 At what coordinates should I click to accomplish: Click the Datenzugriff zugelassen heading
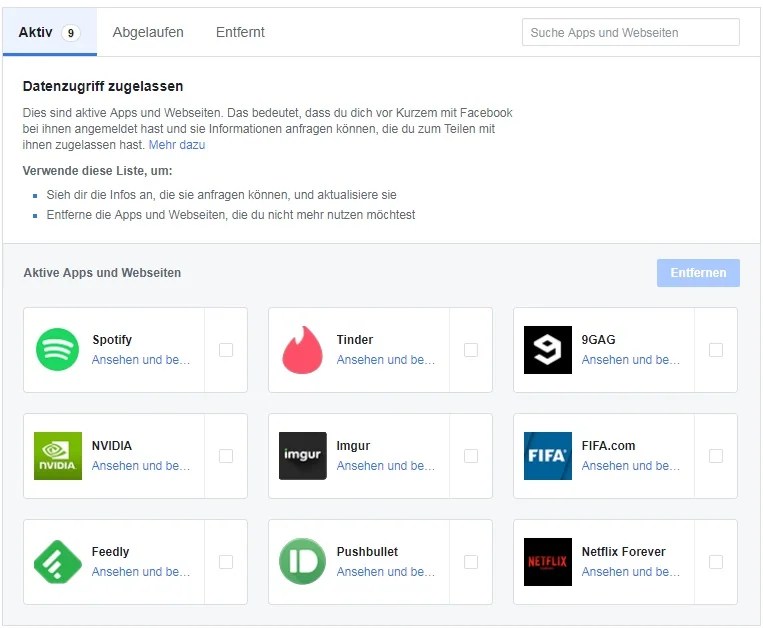[103, 86]
